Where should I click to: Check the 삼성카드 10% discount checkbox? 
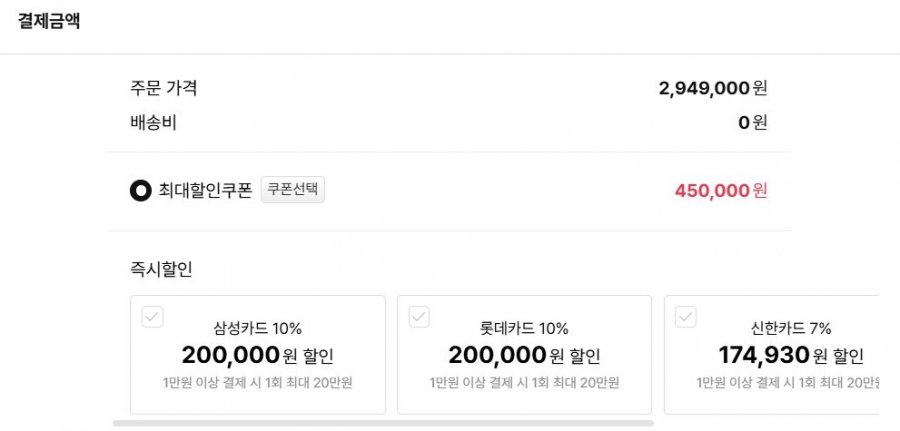click(x=152, y=317)
